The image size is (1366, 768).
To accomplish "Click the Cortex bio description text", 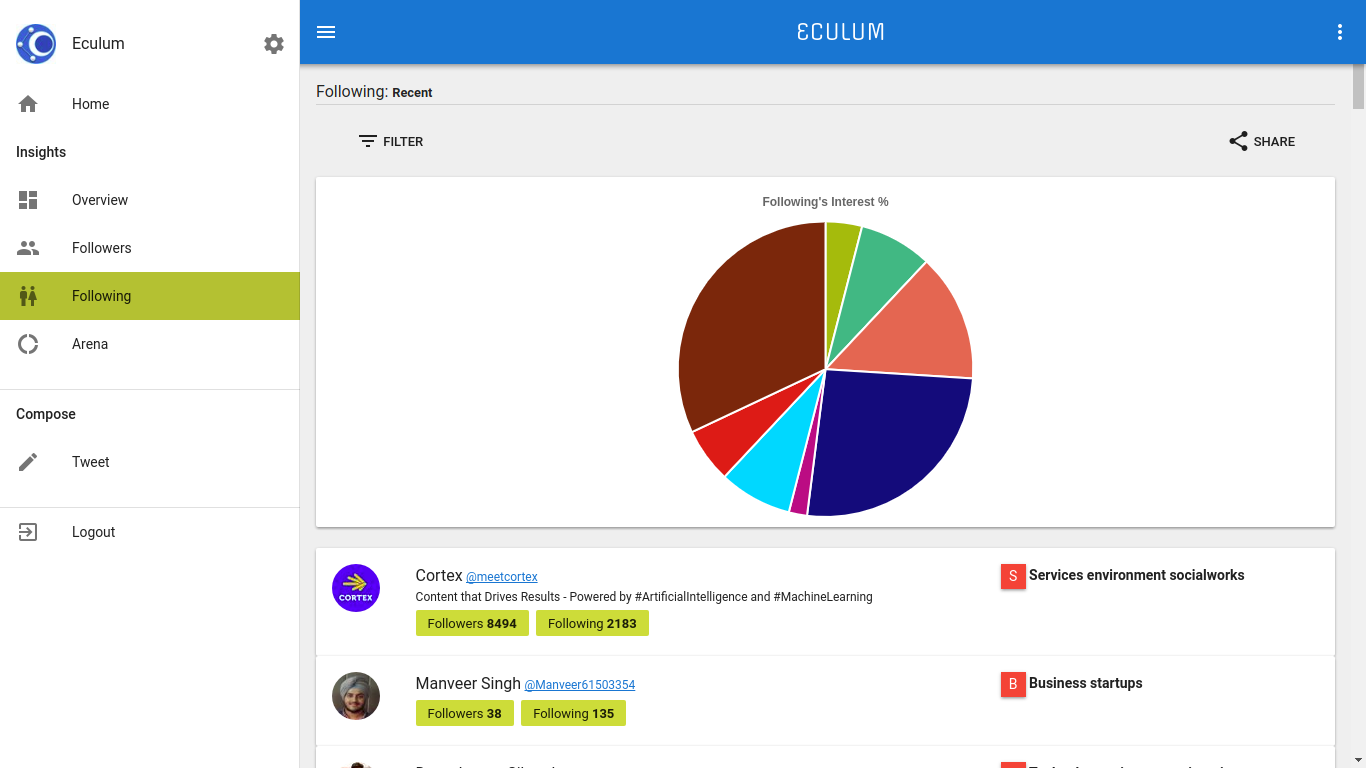I will pos(644,597).
